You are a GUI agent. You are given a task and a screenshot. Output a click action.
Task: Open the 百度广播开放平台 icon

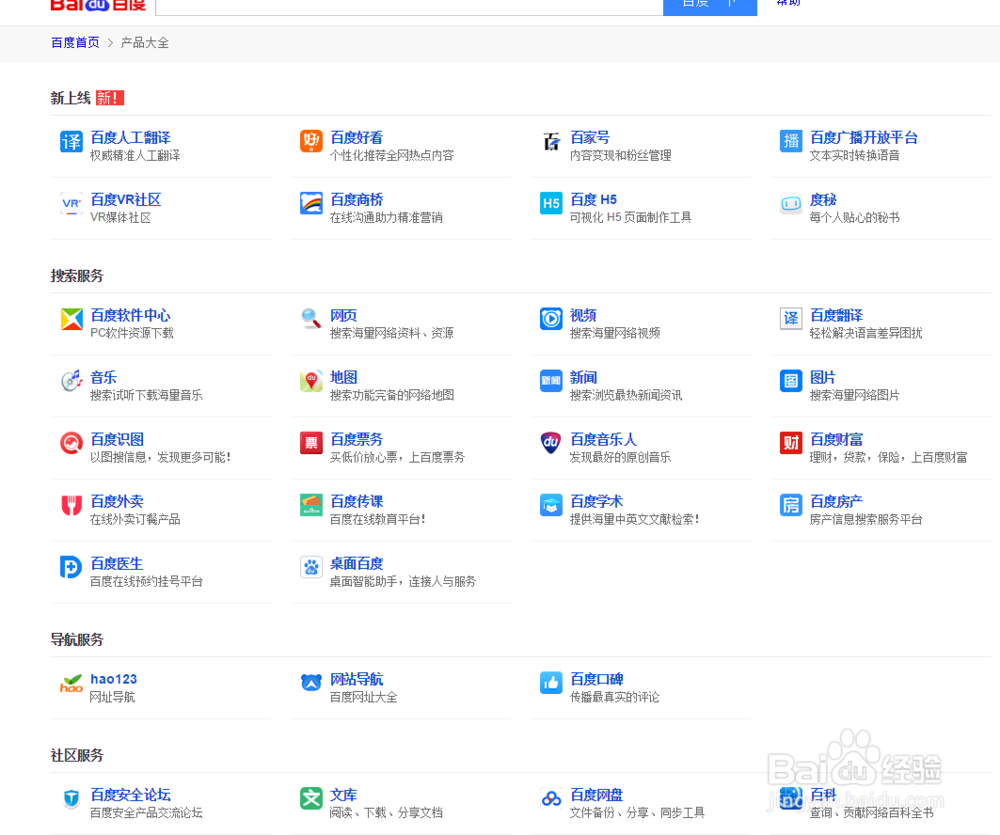791,141
